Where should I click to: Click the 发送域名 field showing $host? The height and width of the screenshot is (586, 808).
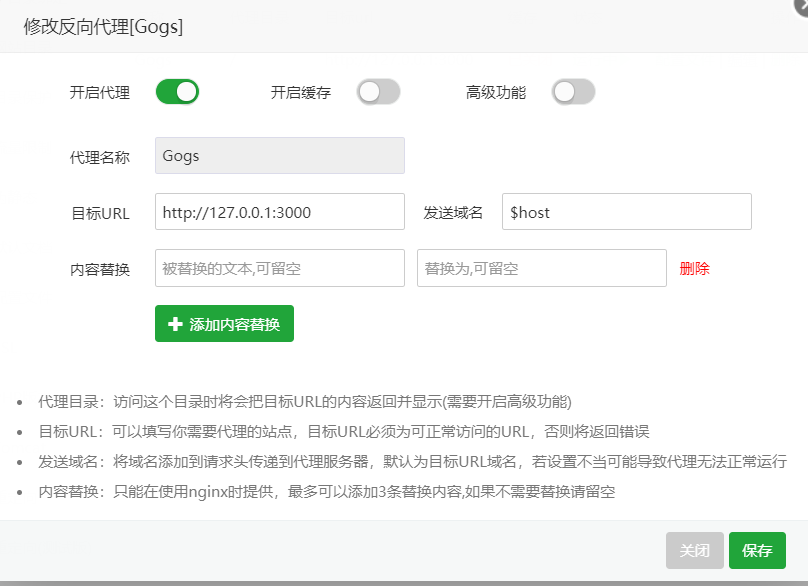coord(627,212)
